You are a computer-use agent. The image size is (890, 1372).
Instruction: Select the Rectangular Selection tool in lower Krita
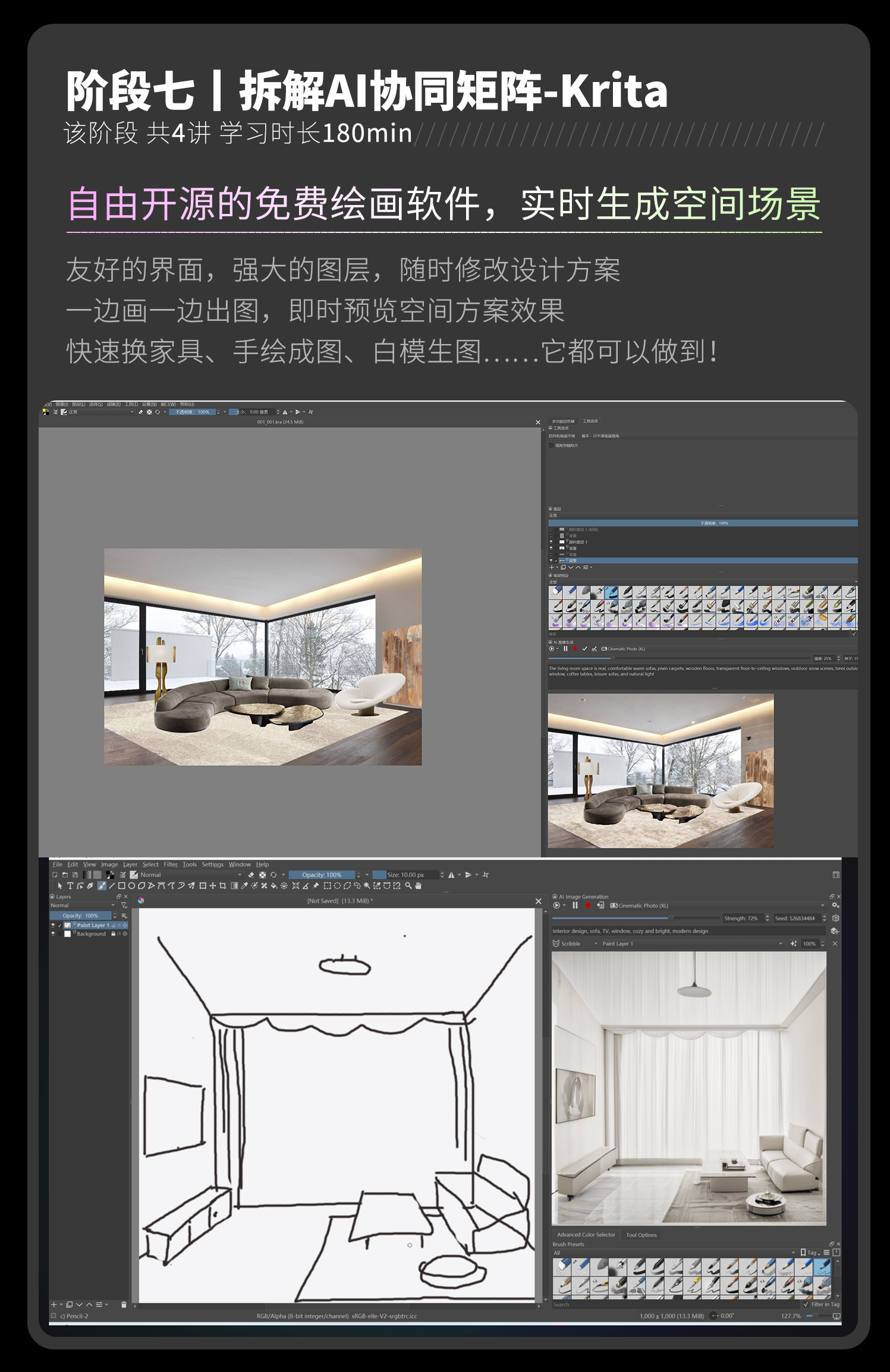327,885
